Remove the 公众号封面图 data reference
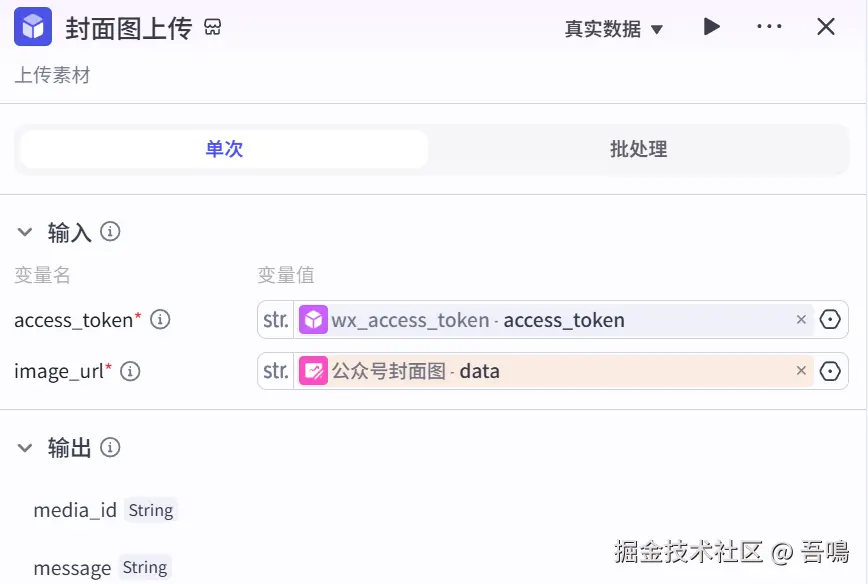Viewport: 868px width, 584px height. (x=801, y=371)
